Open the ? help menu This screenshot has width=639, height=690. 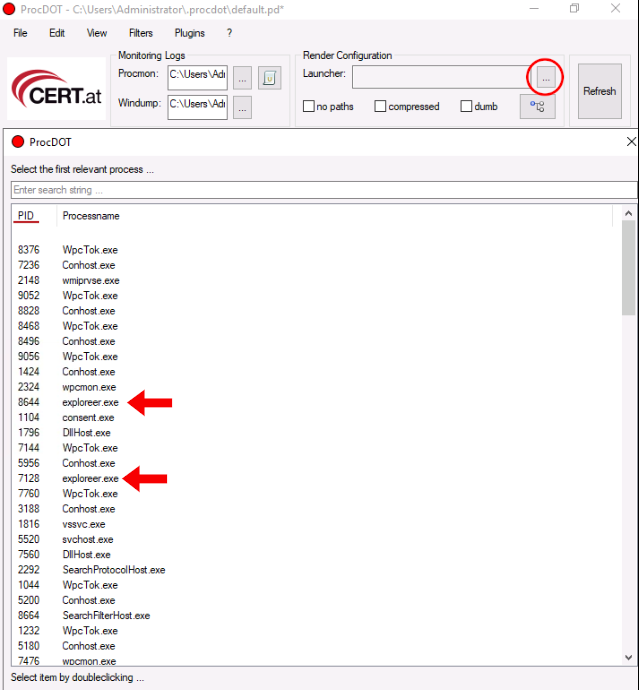[229, 33]
